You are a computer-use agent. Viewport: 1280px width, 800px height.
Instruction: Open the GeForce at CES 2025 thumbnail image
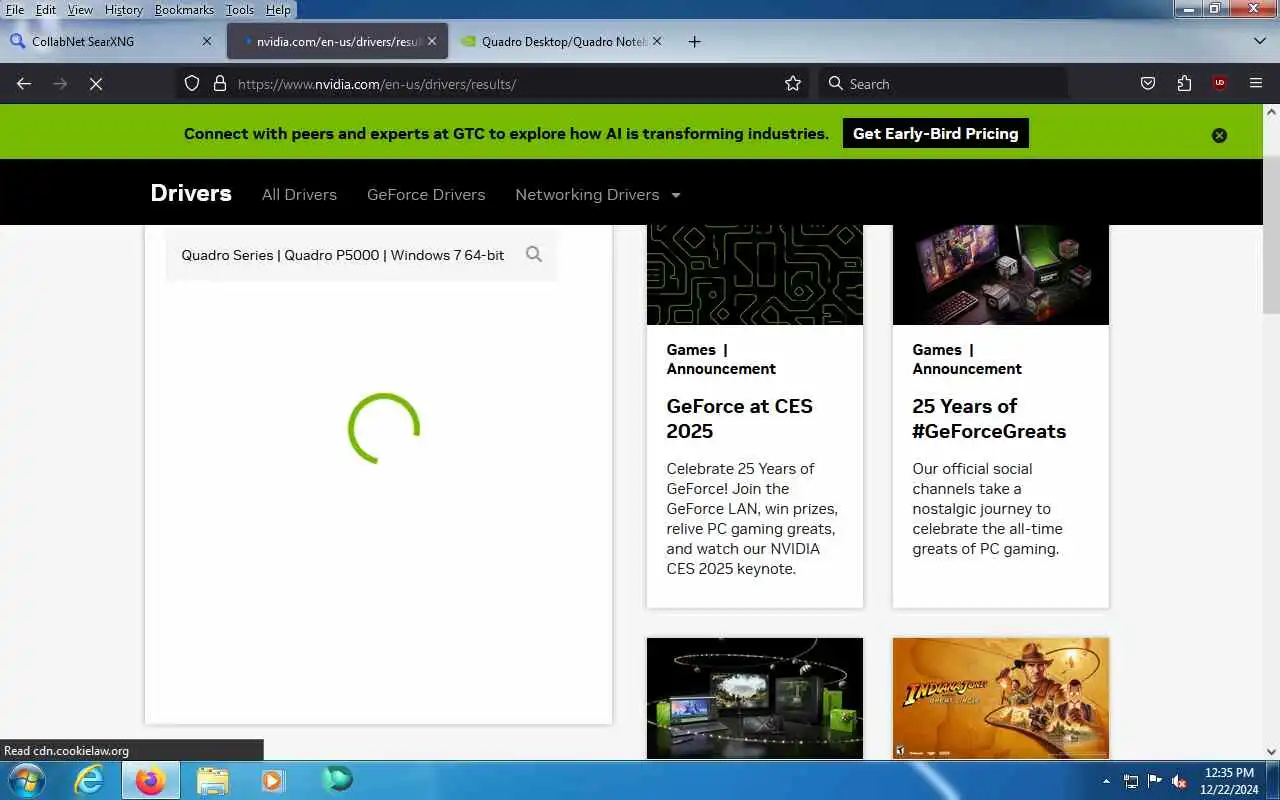[755, 274]
